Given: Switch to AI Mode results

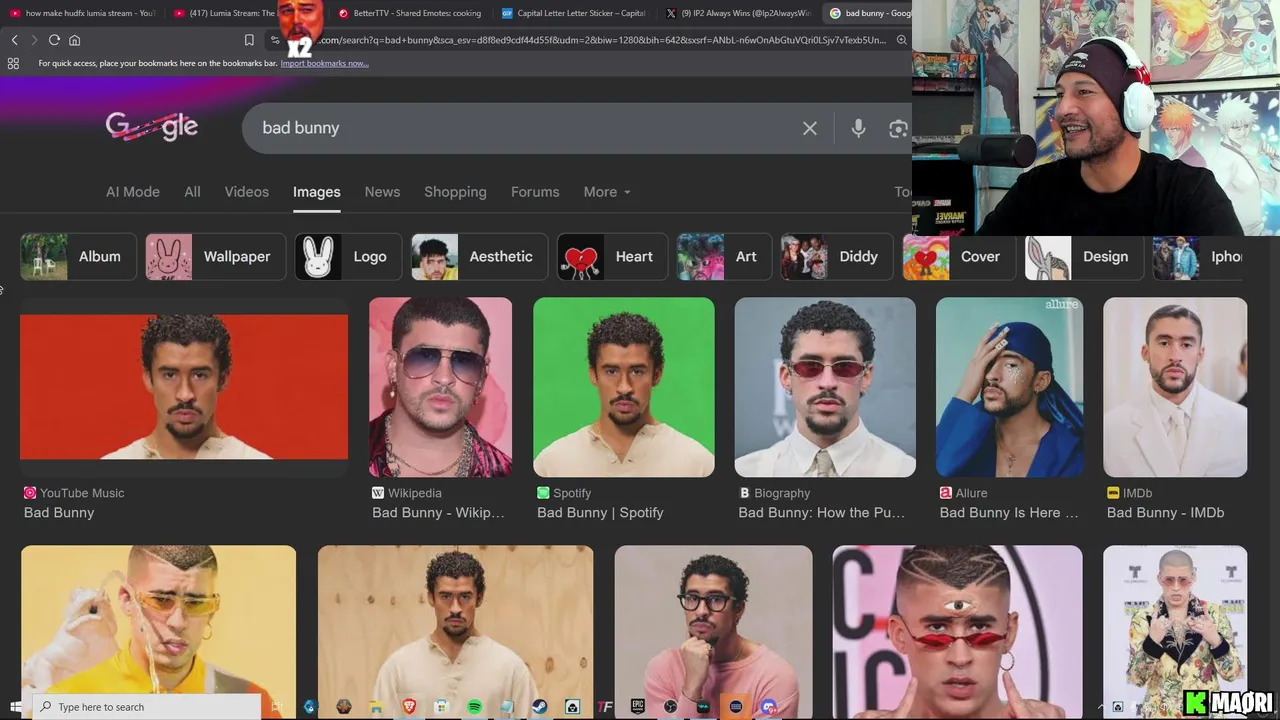Looking at the screenshot, I should [x=133, y=192].
